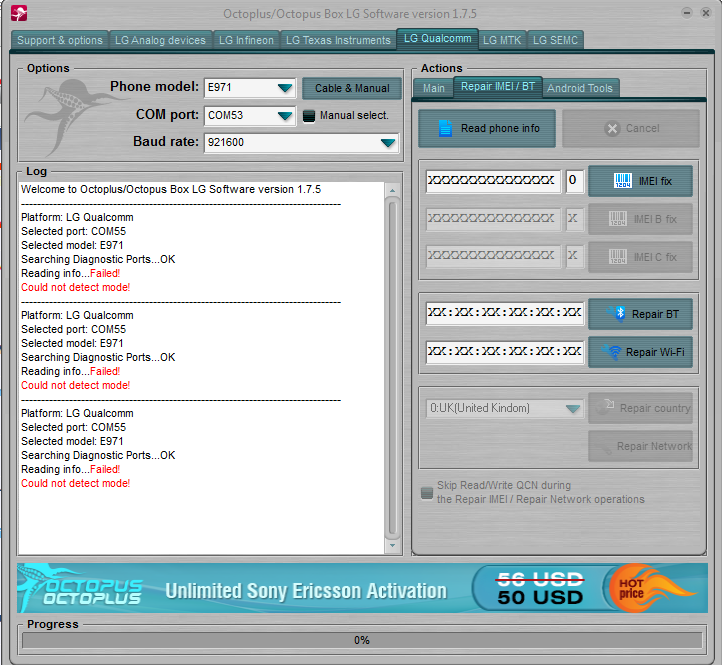Switch to LG Texas Instruments tab
722x665 pixels.
(338, 40)
